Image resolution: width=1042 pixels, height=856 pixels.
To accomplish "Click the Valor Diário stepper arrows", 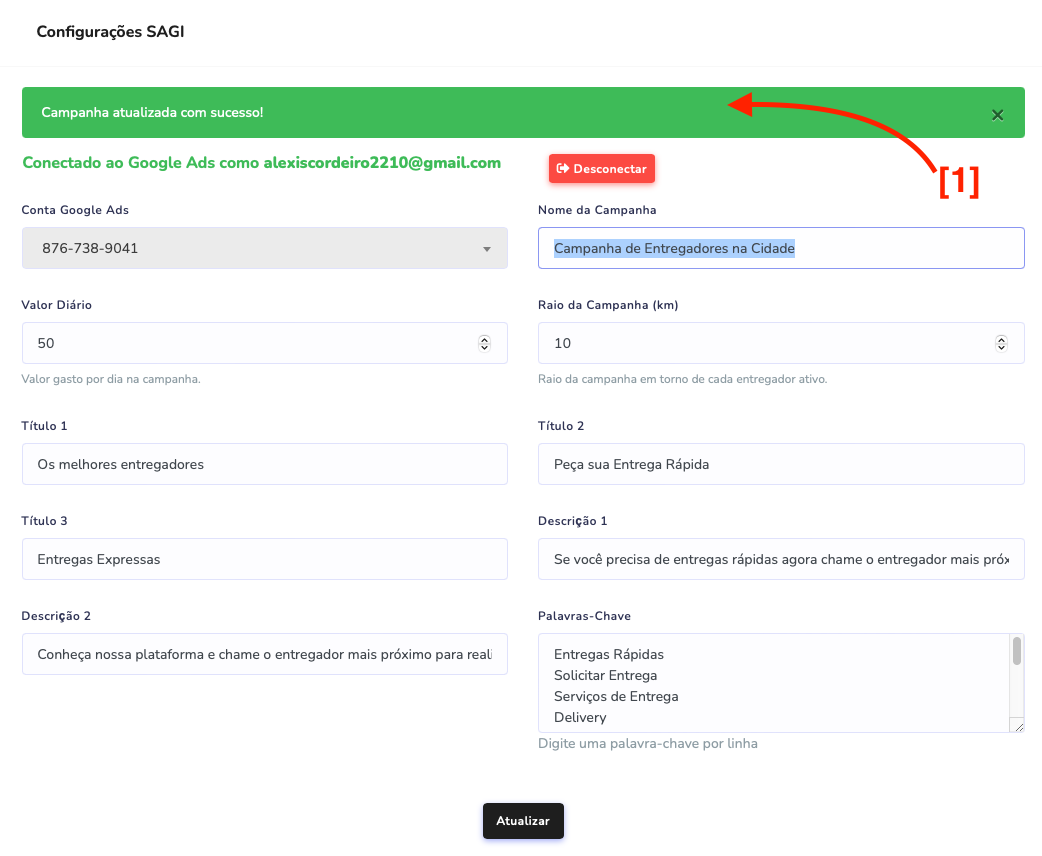I will click(485, 343).
